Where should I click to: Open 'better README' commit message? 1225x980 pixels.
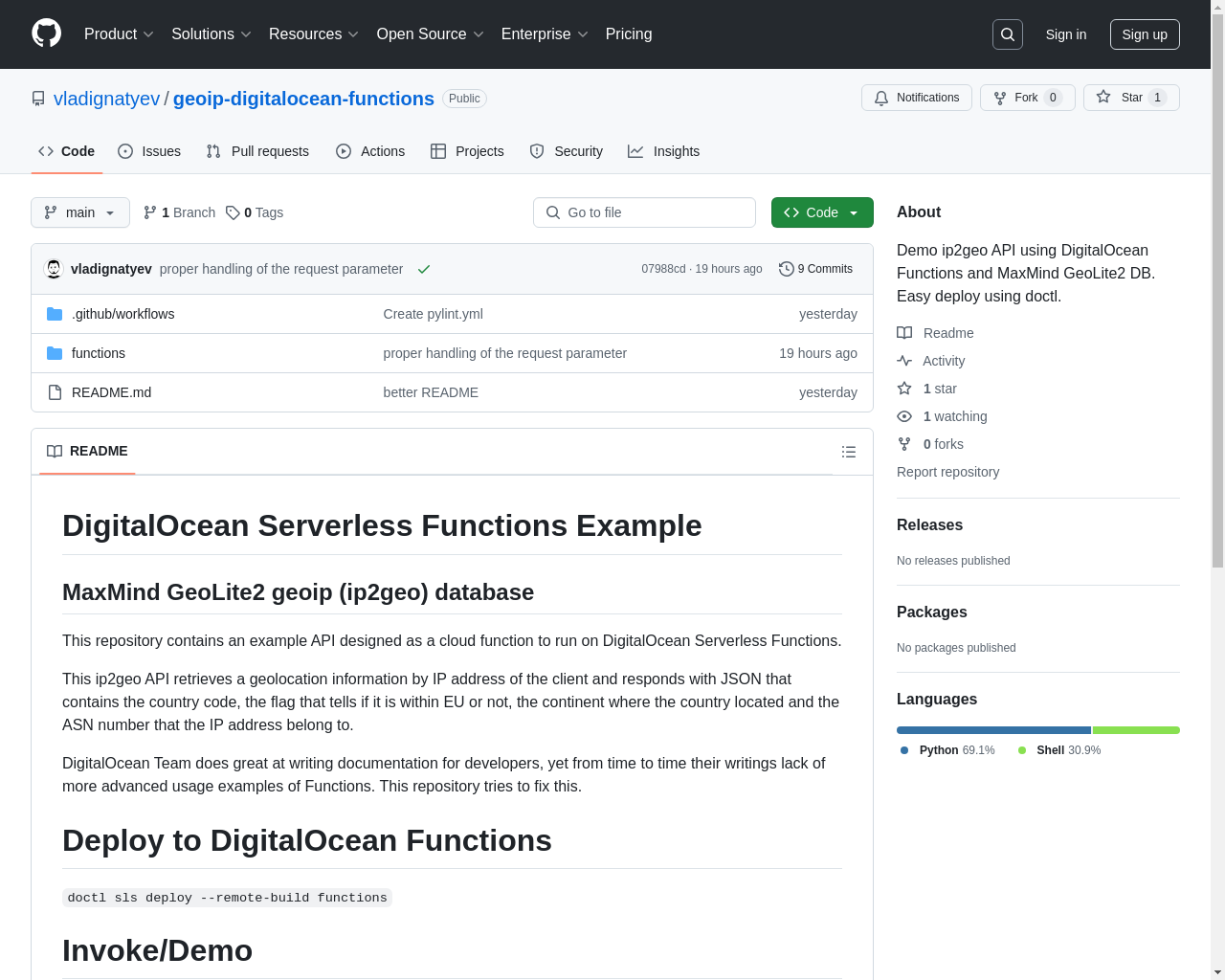(x=431, y=392)
